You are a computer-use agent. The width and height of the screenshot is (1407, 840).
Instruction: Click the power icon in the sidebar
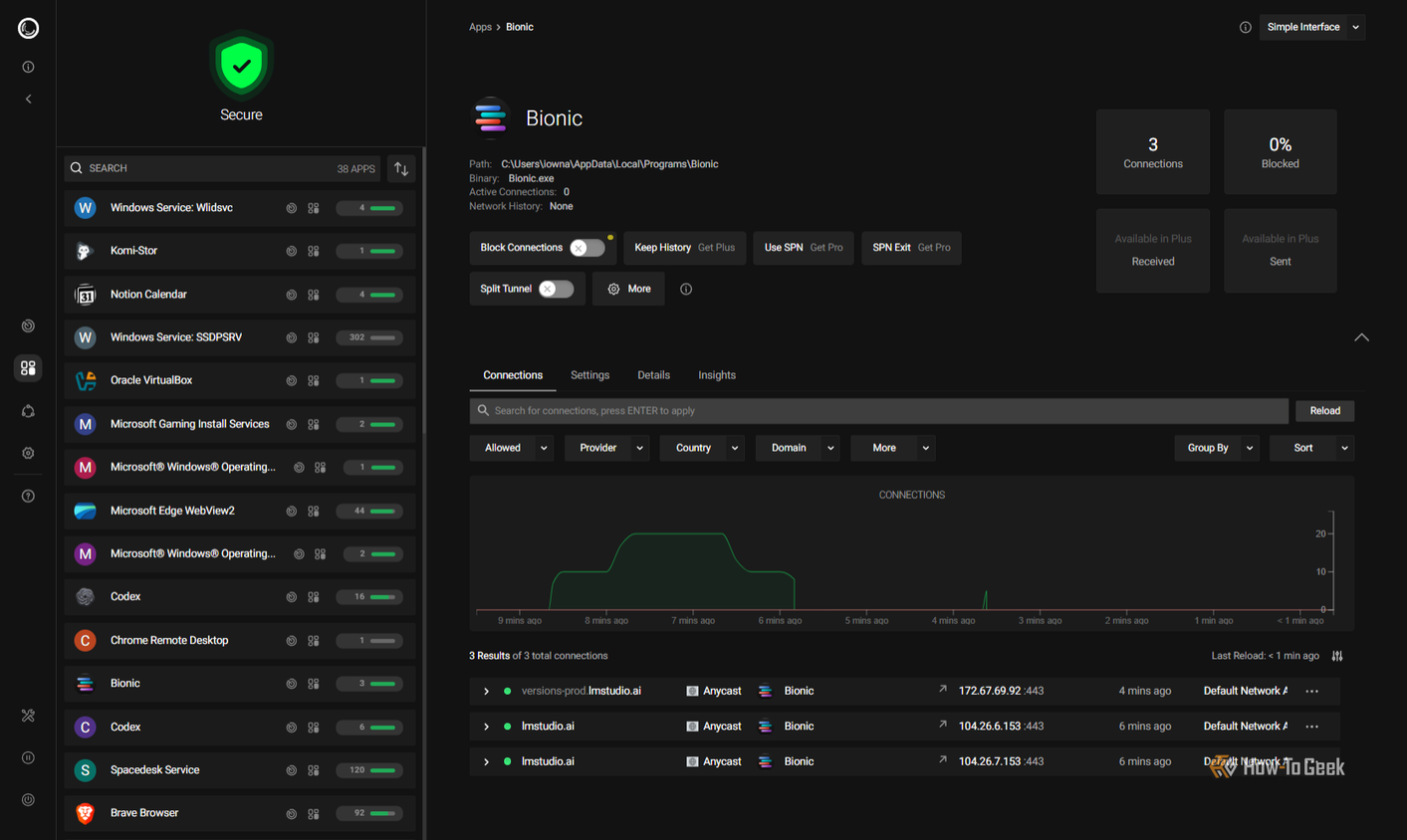[28, 799]
